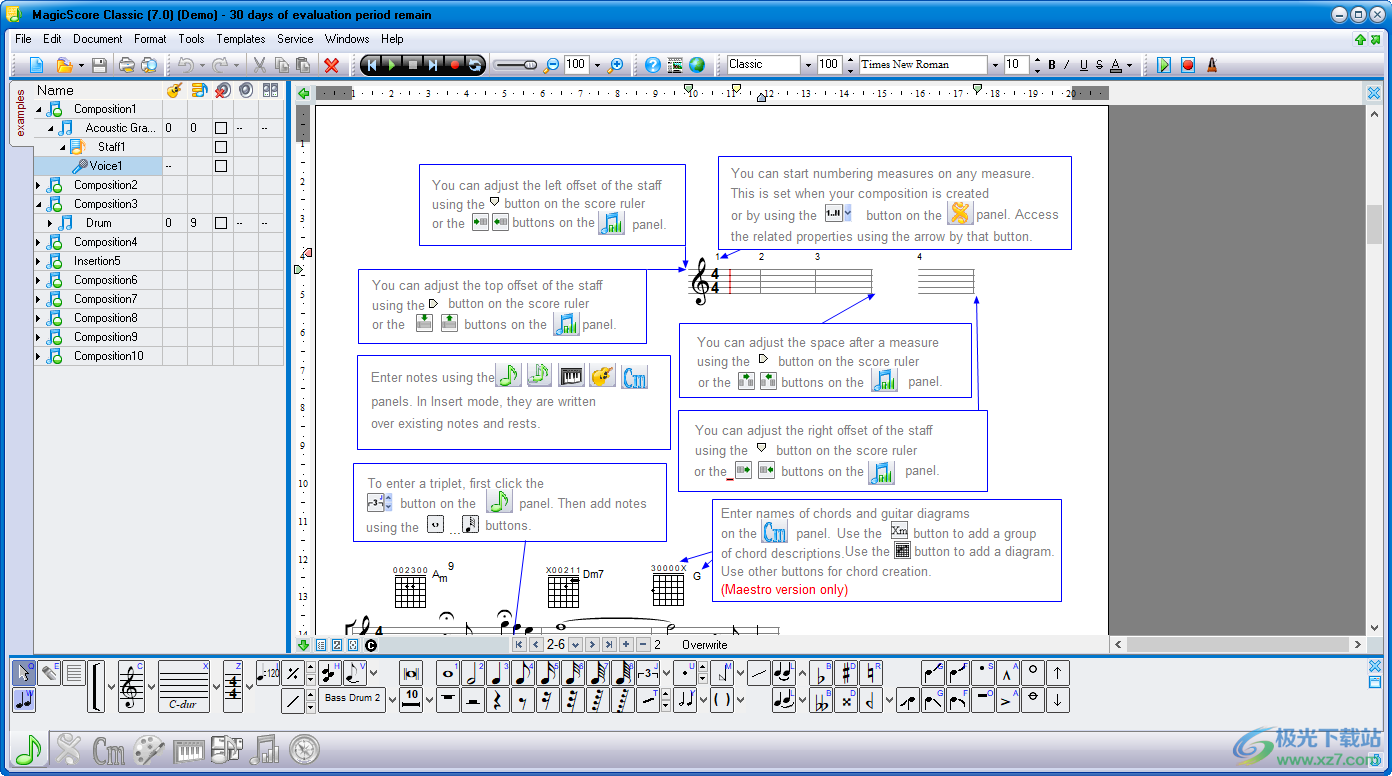The height and width of the screenshot is (776, 1392).
Task: Go to the next page with the navigation arrow
Action: [x=591, y=645]
